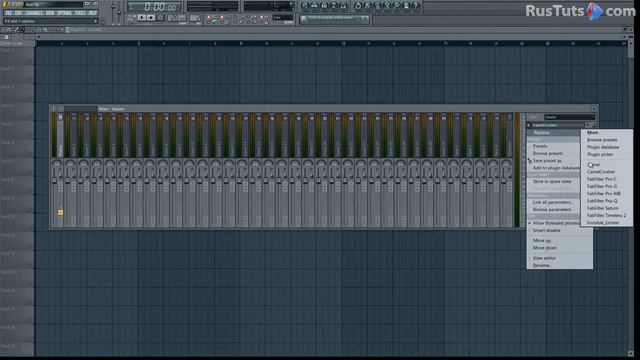The height and width of the screenshot is (360, 640).
Task: Open the HELP menu
Action: click(x=93, y=13)
